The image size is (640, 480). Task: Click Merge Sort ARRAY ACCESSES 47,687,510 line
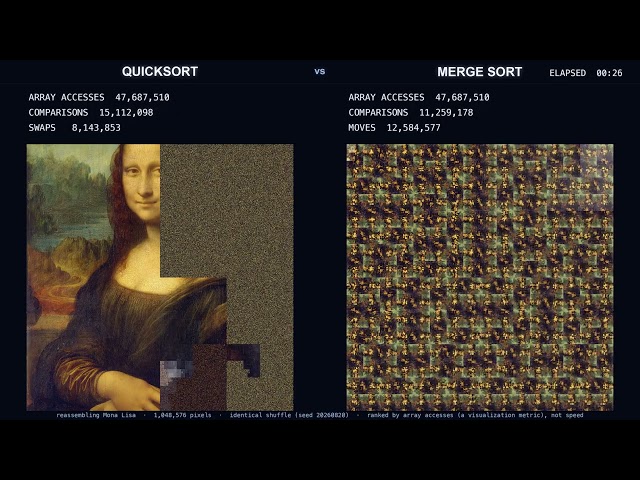click(x=419, y=97)
